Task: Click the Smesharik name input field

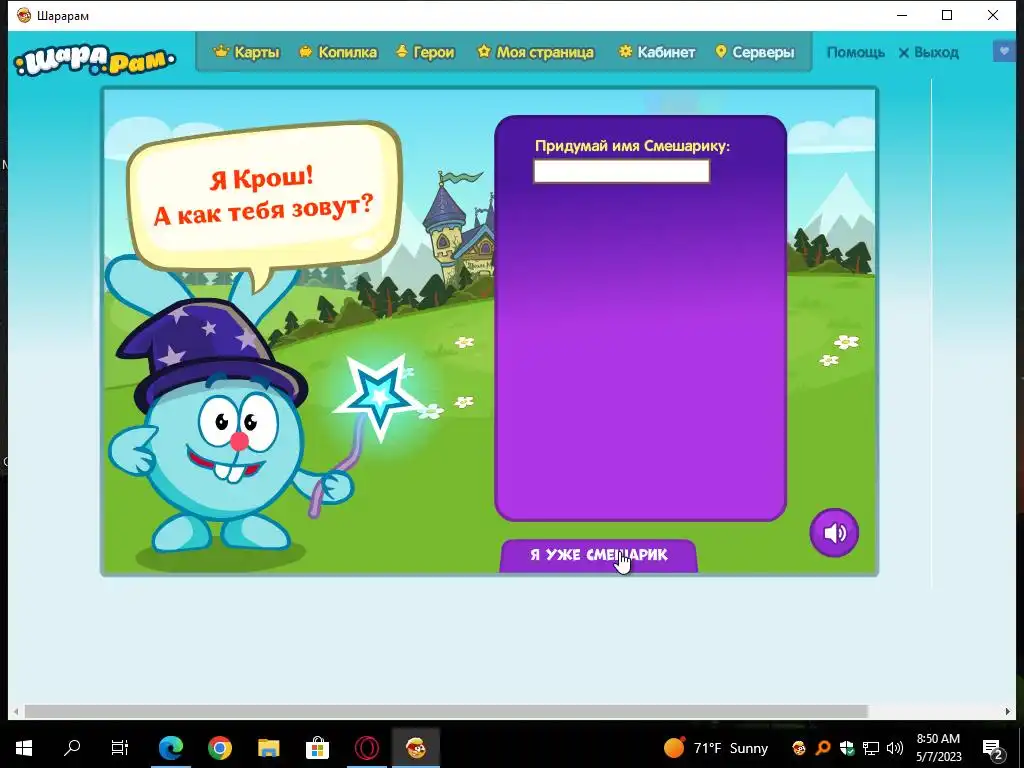Action: (x=621, y=171)
